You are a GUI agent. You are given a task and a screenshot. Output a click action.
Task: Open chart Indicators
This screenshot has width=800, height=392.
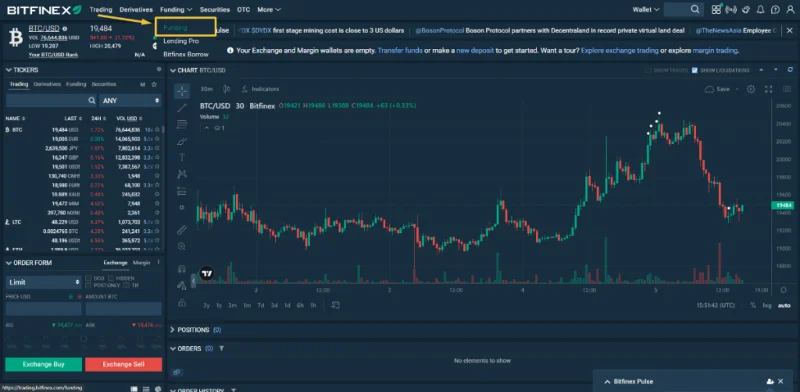coord(260,89)
